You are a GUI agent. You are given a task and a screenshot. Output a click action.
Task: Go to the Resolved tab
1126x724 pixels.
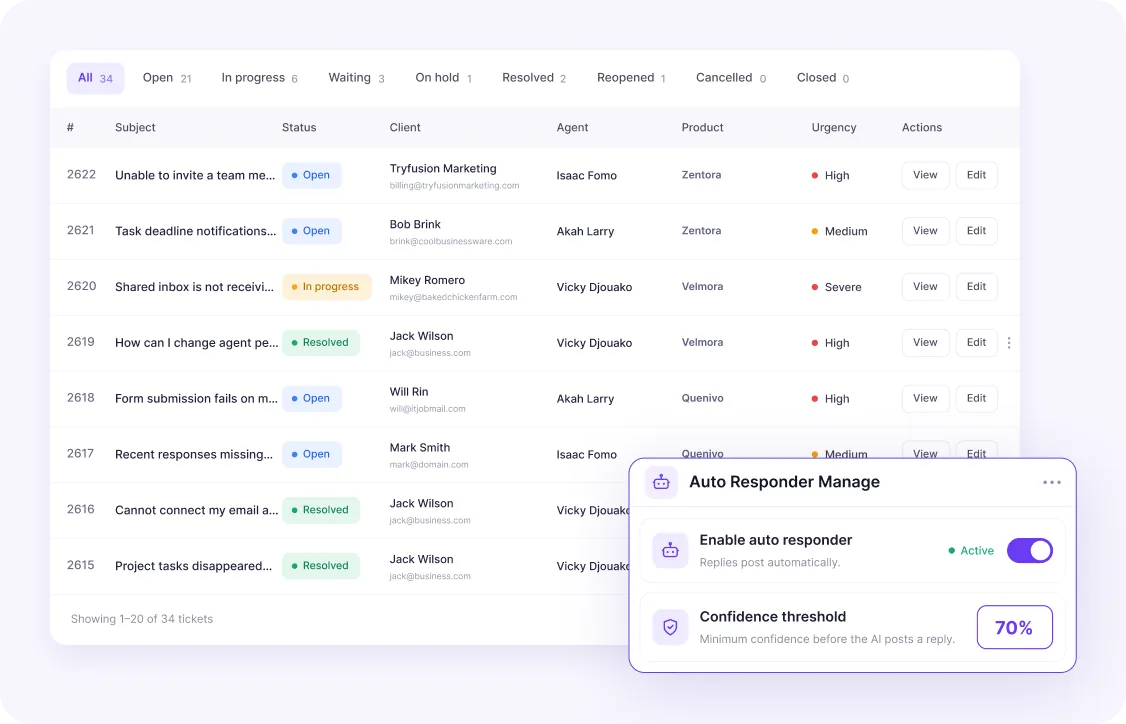coord(534,78)
